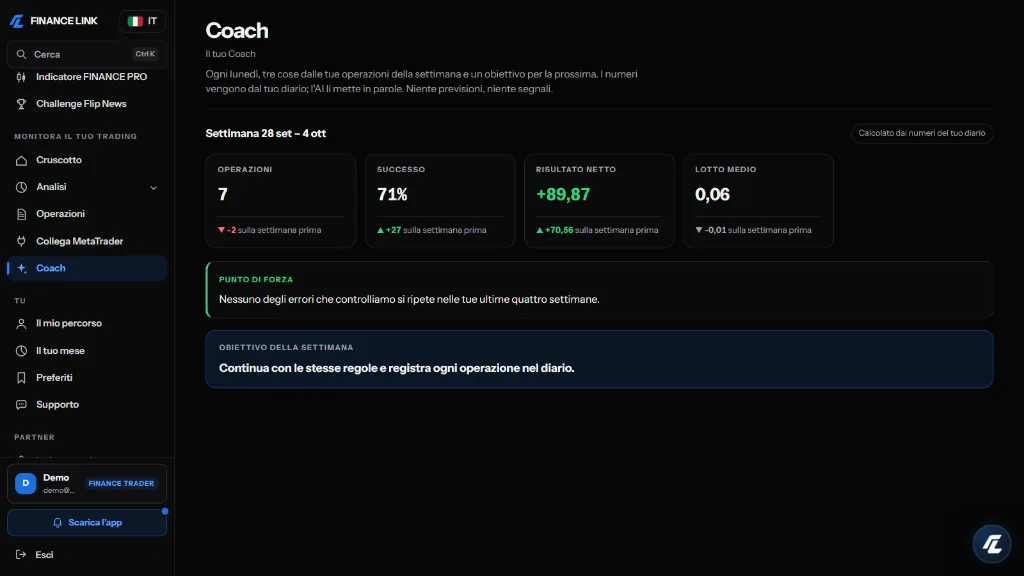Open Il mio percorso section
The image size is (1024, 576).
[x=87, y=324]
